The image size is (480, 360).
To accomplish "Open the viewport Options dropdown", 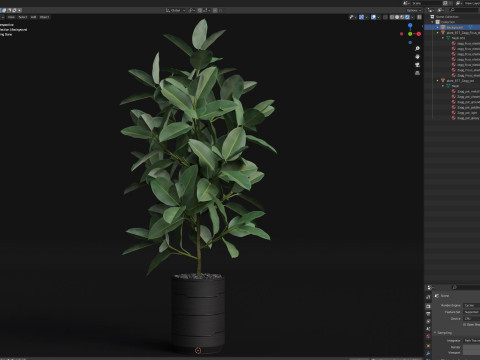I will click(x=414, y=10).
